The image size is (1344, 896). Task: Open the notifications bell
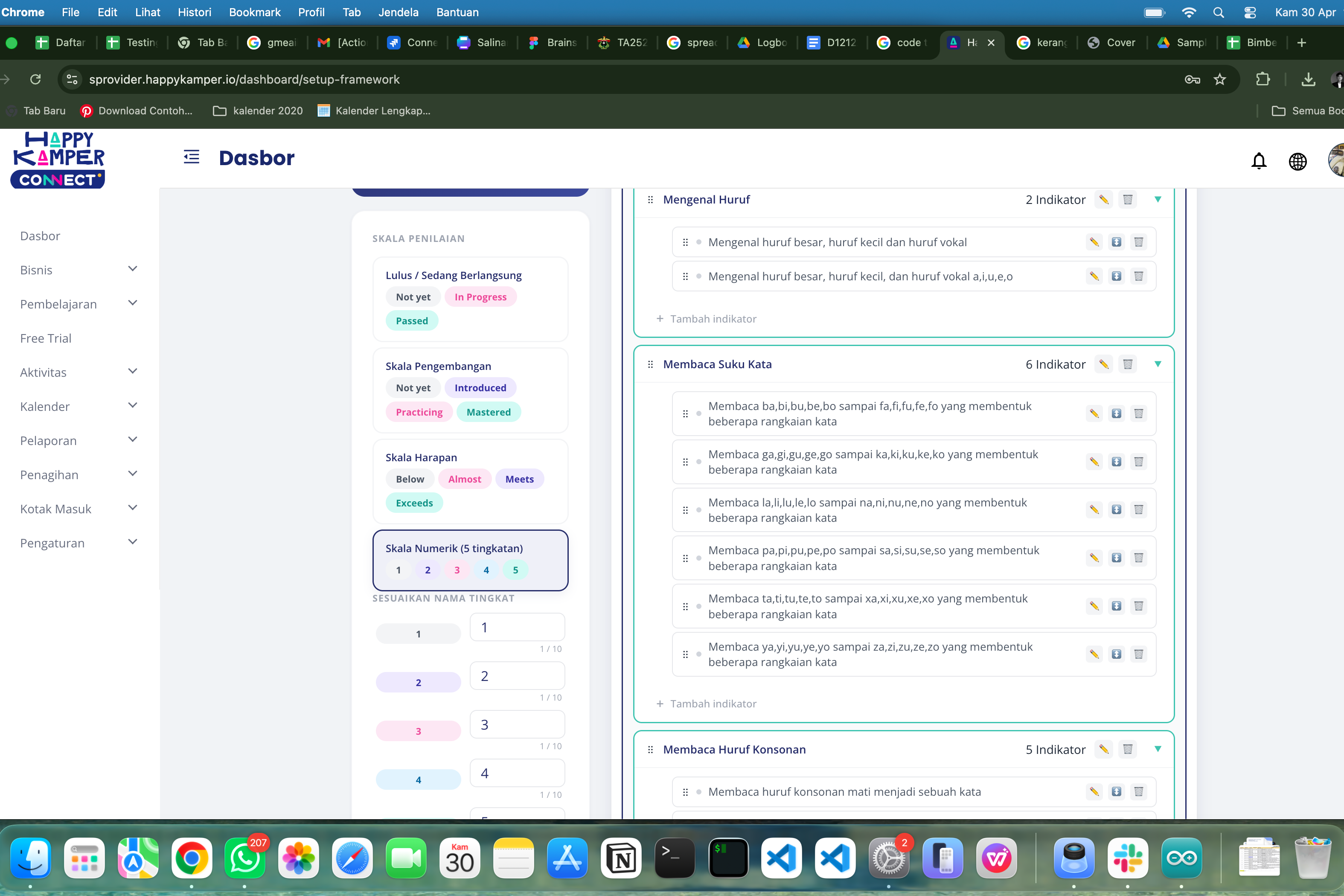[1258, 161]
